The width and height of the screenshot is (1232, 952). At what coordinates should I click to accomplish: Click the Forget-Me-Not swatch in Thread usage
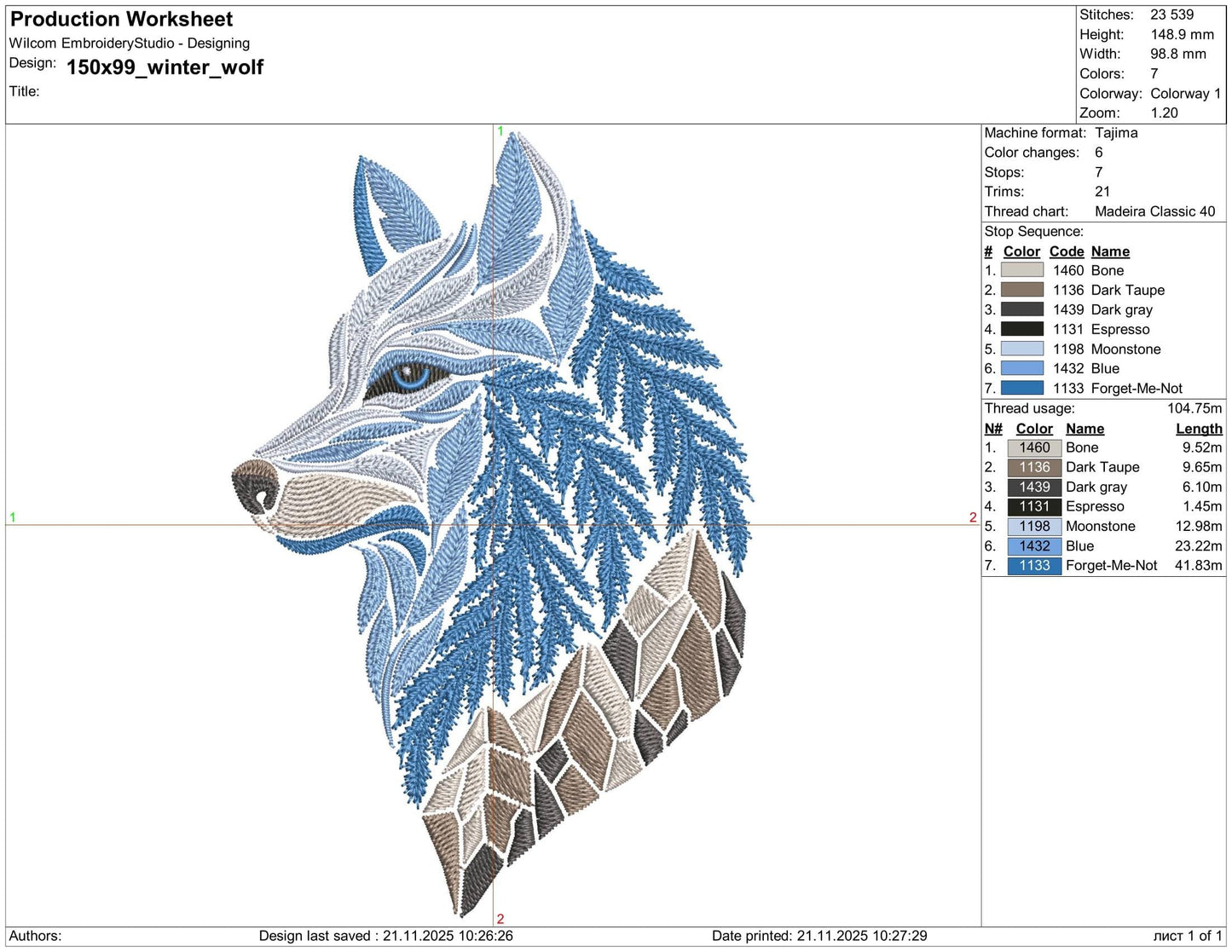[1033, 565]
